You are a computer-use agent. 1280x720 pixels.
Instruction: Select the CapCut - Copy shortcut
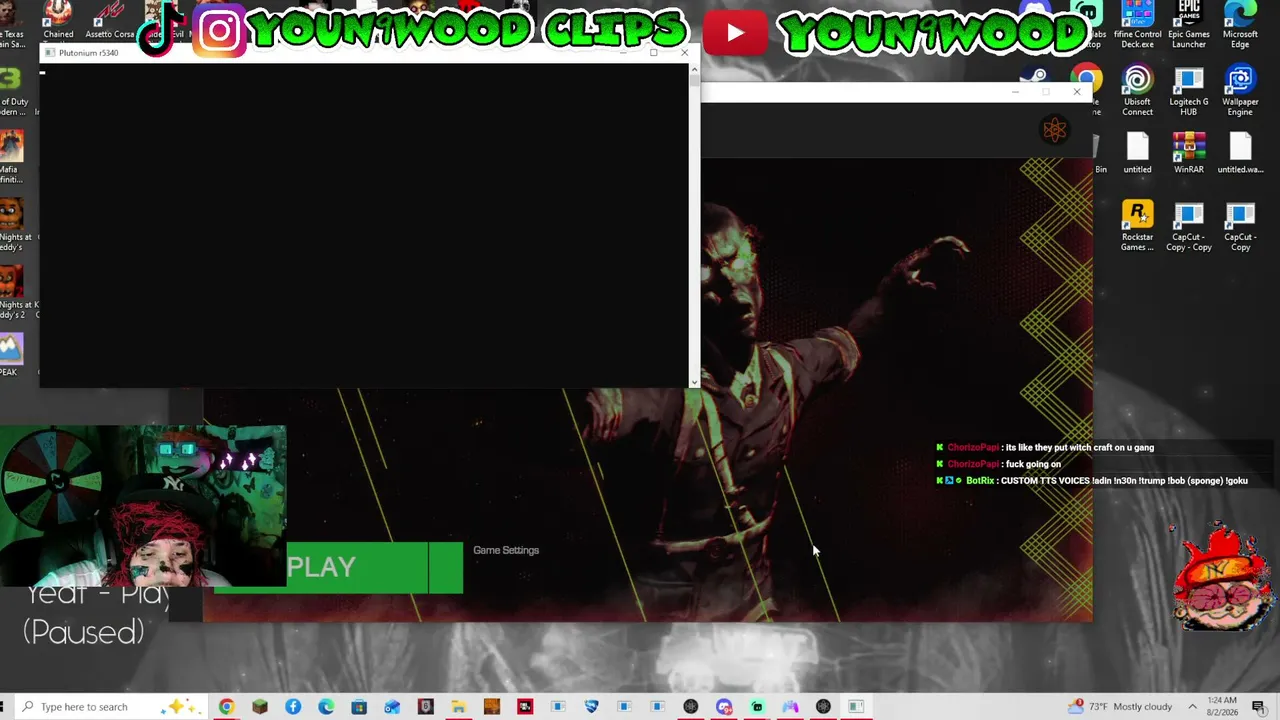pyautogui.click(x=1240, y=227)
